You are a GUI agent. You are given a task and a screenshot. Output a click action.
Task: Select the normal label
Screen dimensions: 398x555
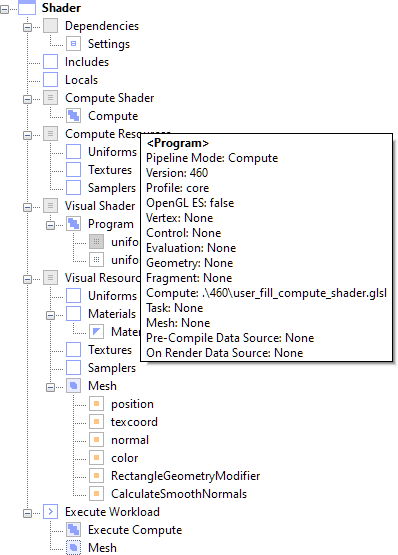pyautogui.click(x=130, y=440)
